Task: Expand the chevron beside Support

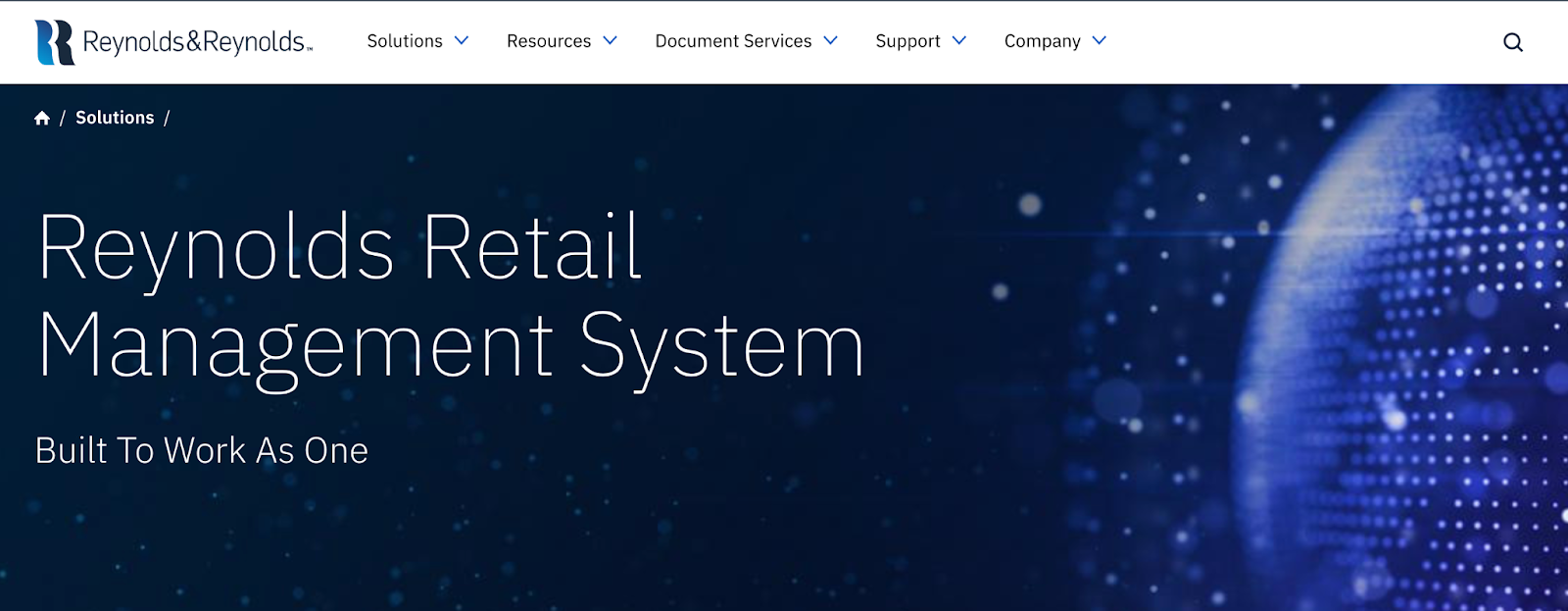Action: click(959, 41)
